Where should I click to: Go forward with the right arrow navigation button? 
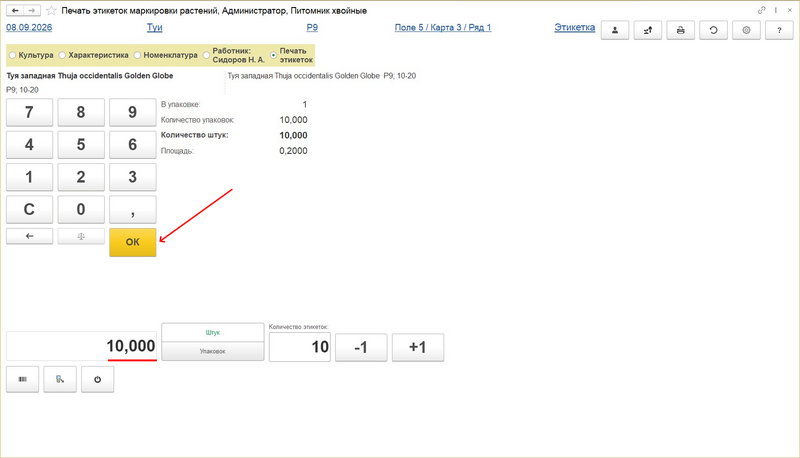point(32,10)
